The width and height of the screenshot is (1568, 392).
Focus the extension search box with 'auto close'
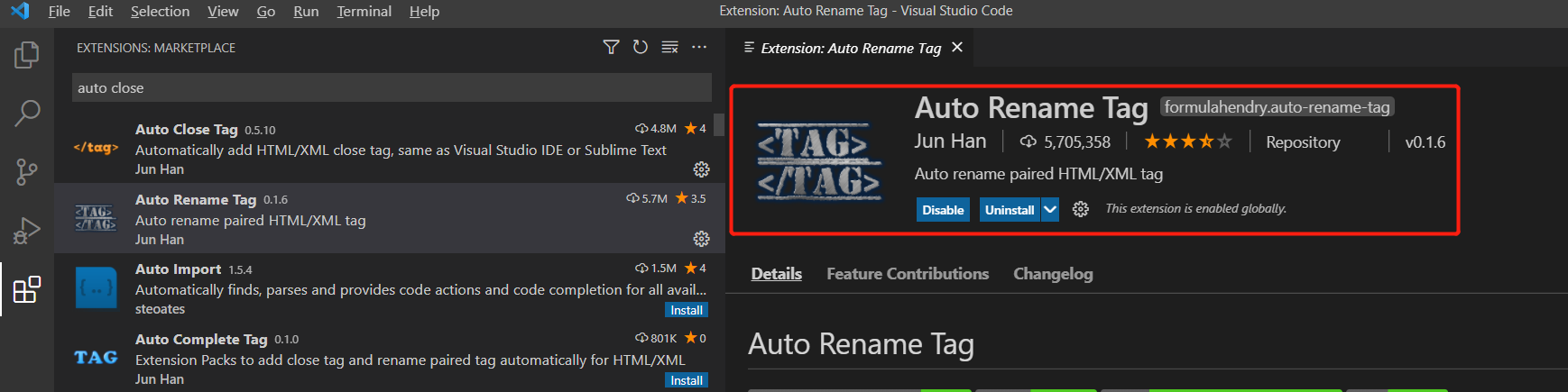392,87
